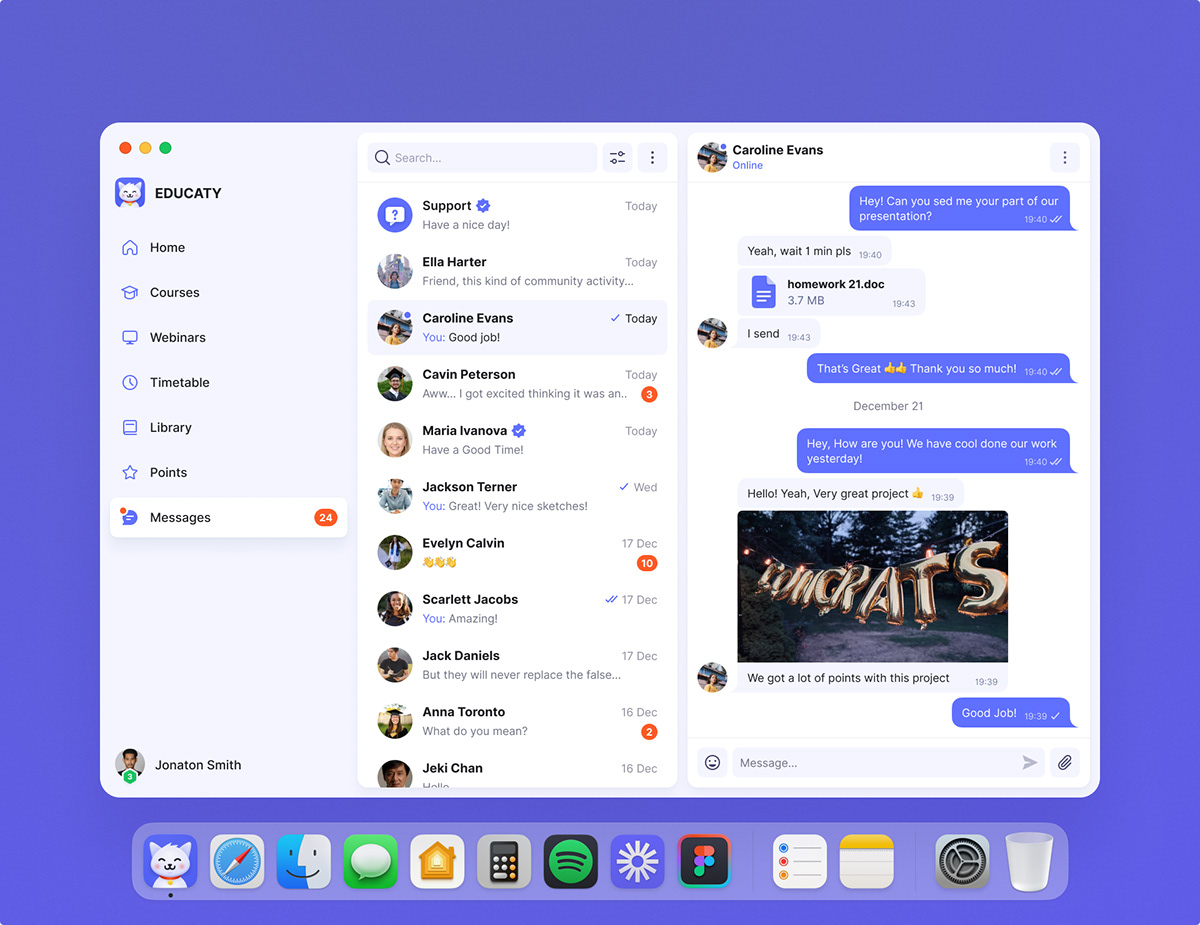Click the send arrow to submit message
Screen dimensions: 1200x925
(x=1029, y=762)
